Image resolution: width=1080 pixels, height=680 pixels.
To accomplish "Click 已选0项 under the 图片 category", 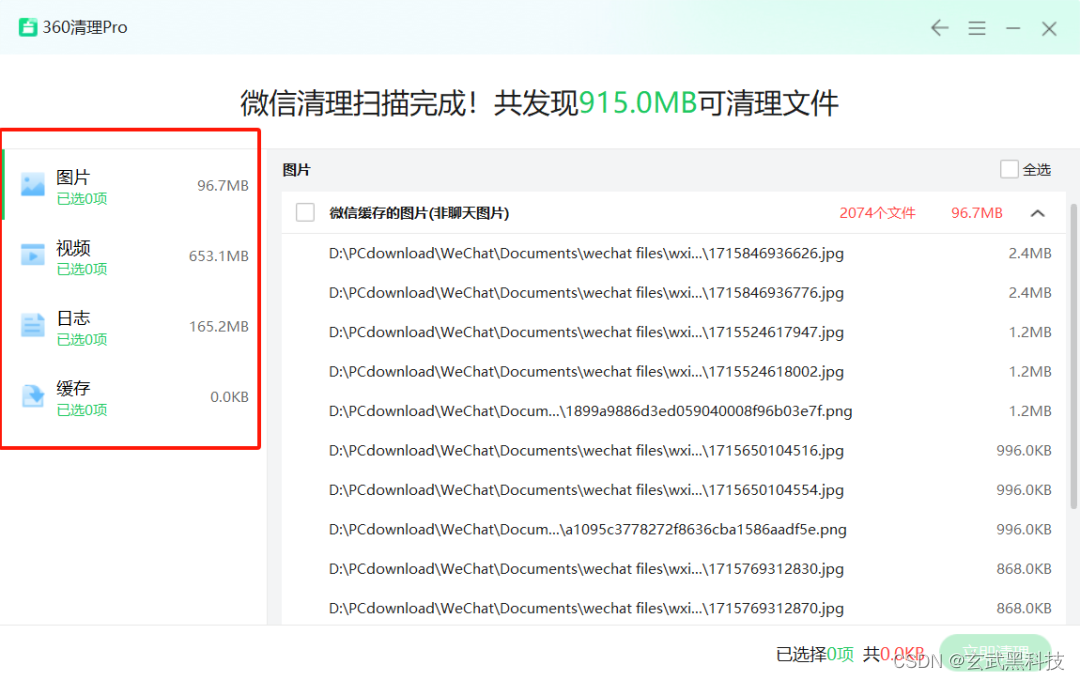I will click(x=82, y=199).
